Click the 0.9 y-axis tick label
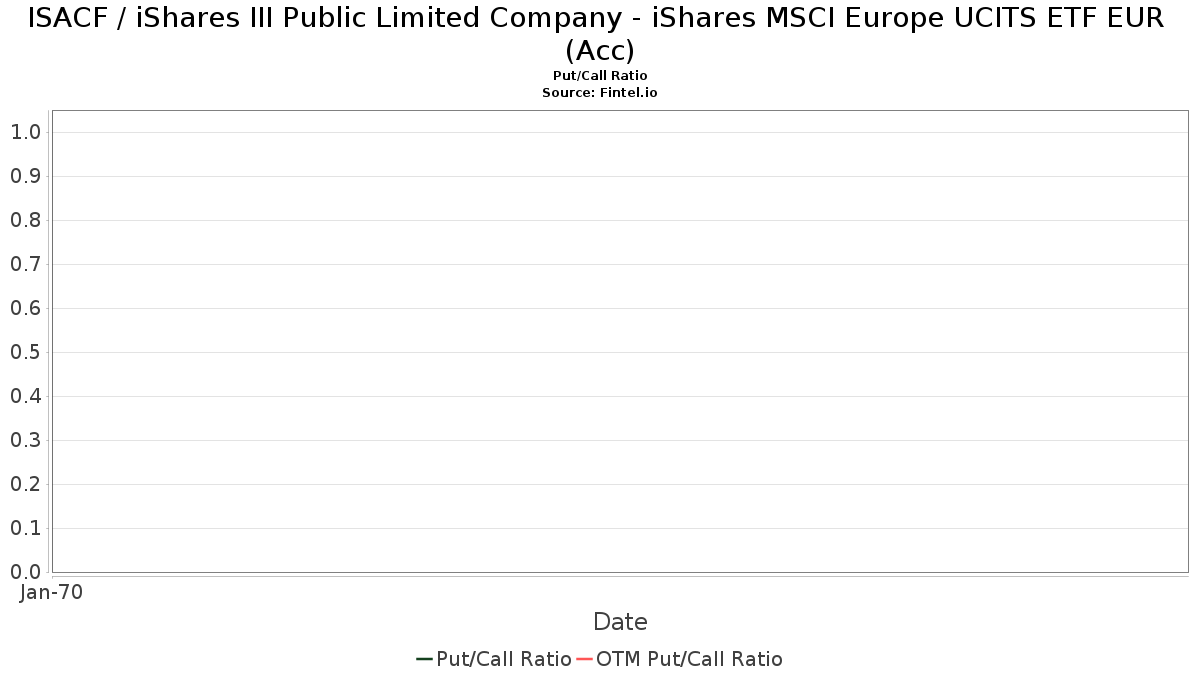The height and width of the screenshot is (675, 1200). 26,176
